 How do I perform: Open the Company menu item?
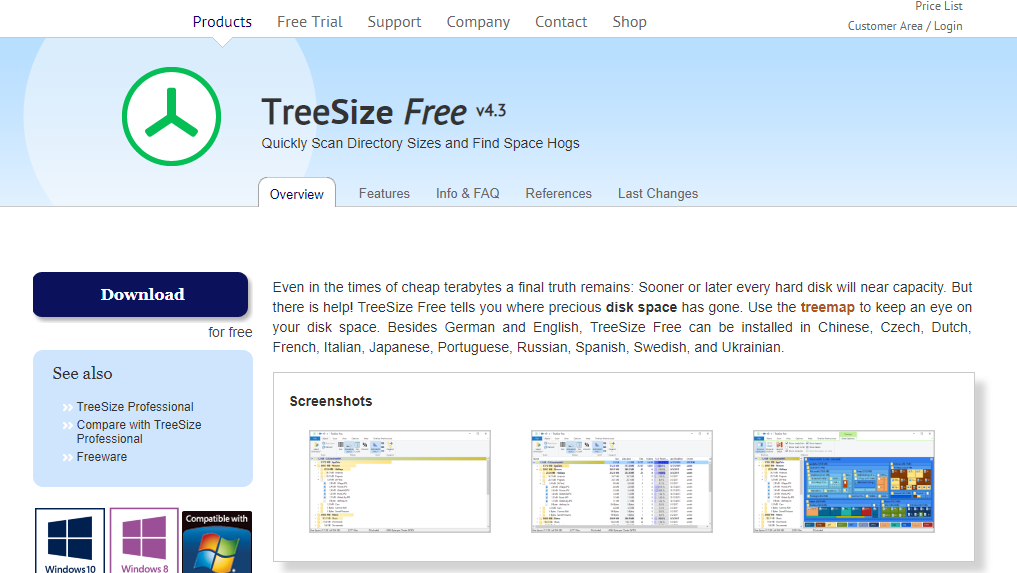point(478,21)
